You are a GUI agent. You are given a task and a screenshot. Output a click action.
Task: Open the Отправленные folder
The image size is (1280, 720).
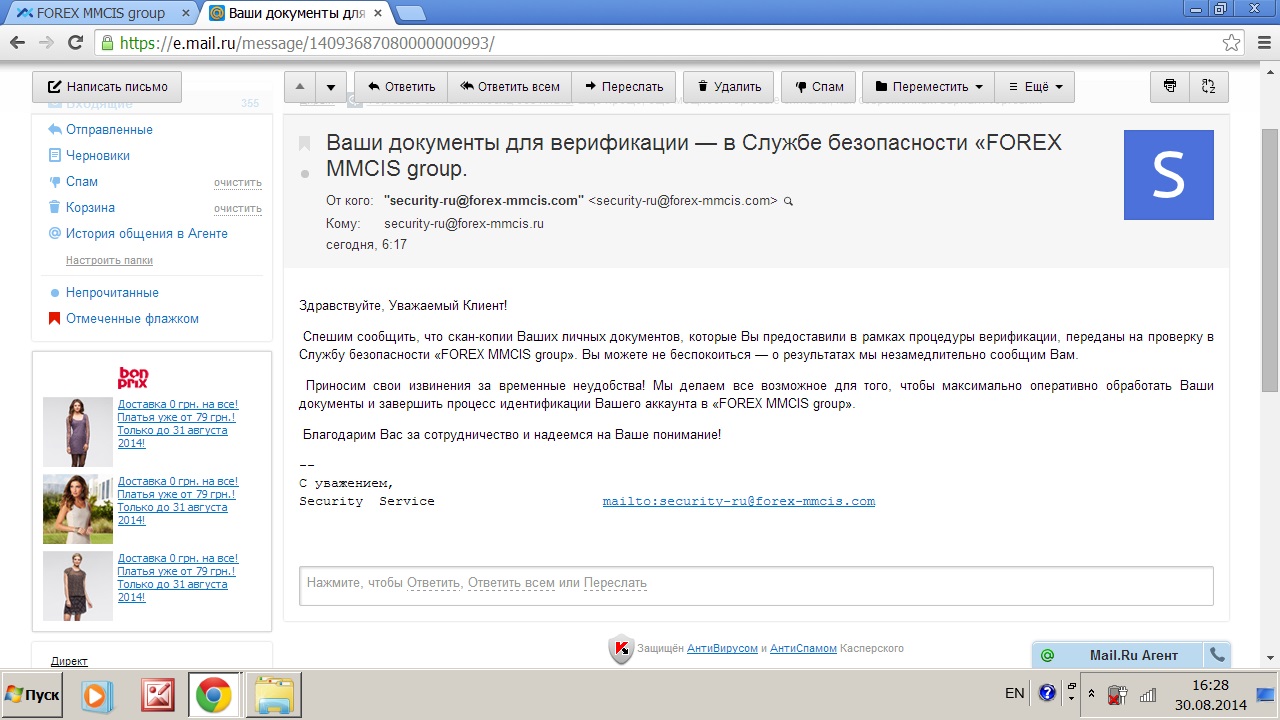point(109,130)
